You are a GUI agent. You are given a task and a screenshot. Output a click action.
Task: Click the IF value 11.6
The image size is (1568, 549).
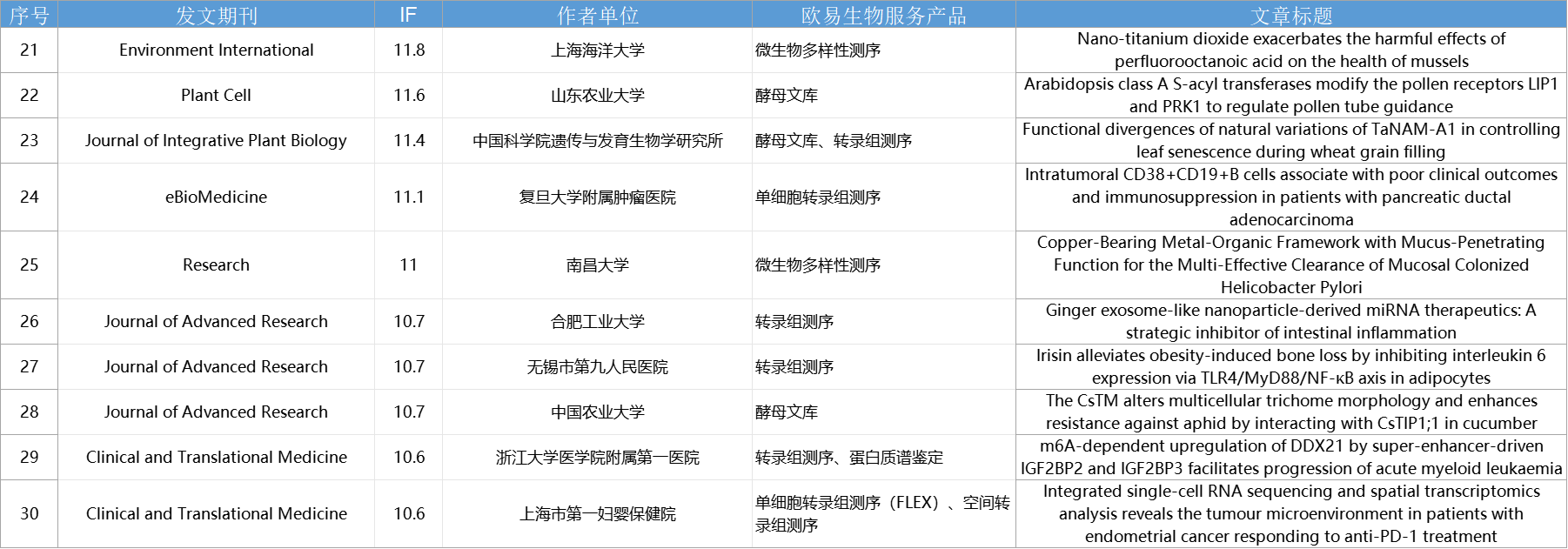point(409,96)
